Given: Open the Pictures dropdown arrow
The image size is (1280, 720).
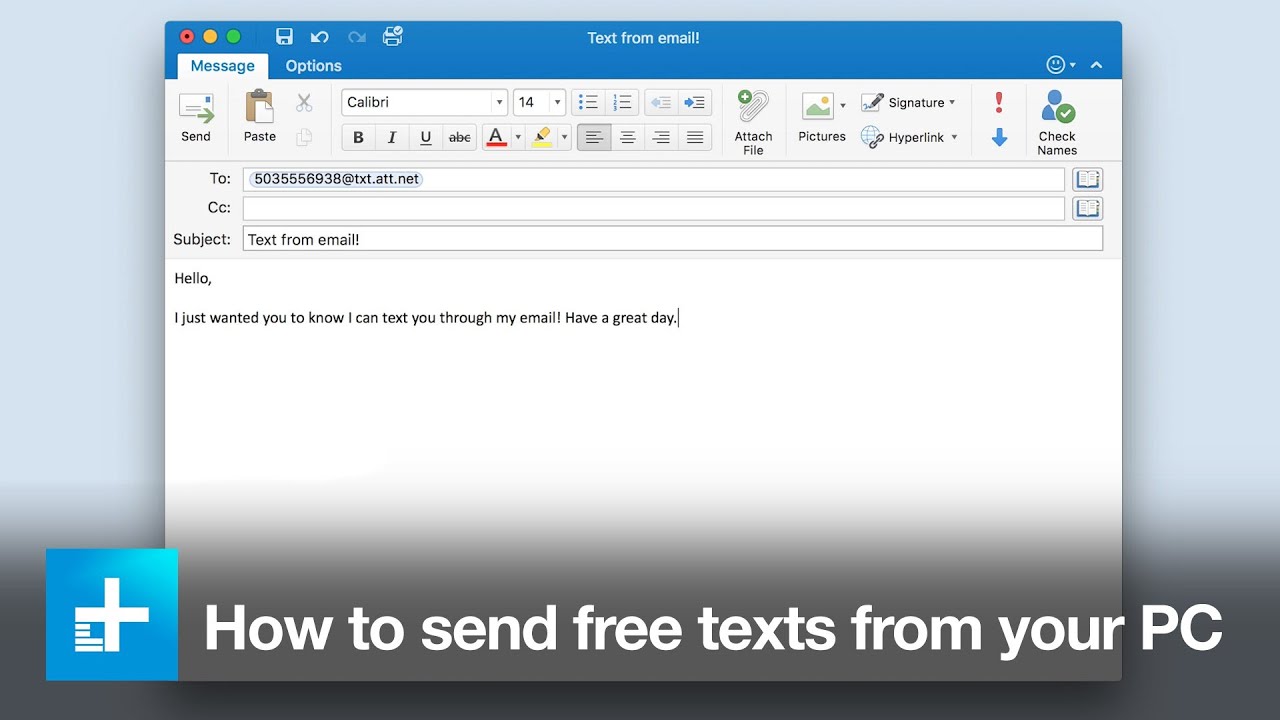Looking at the screenshot, I should point(843,105).
